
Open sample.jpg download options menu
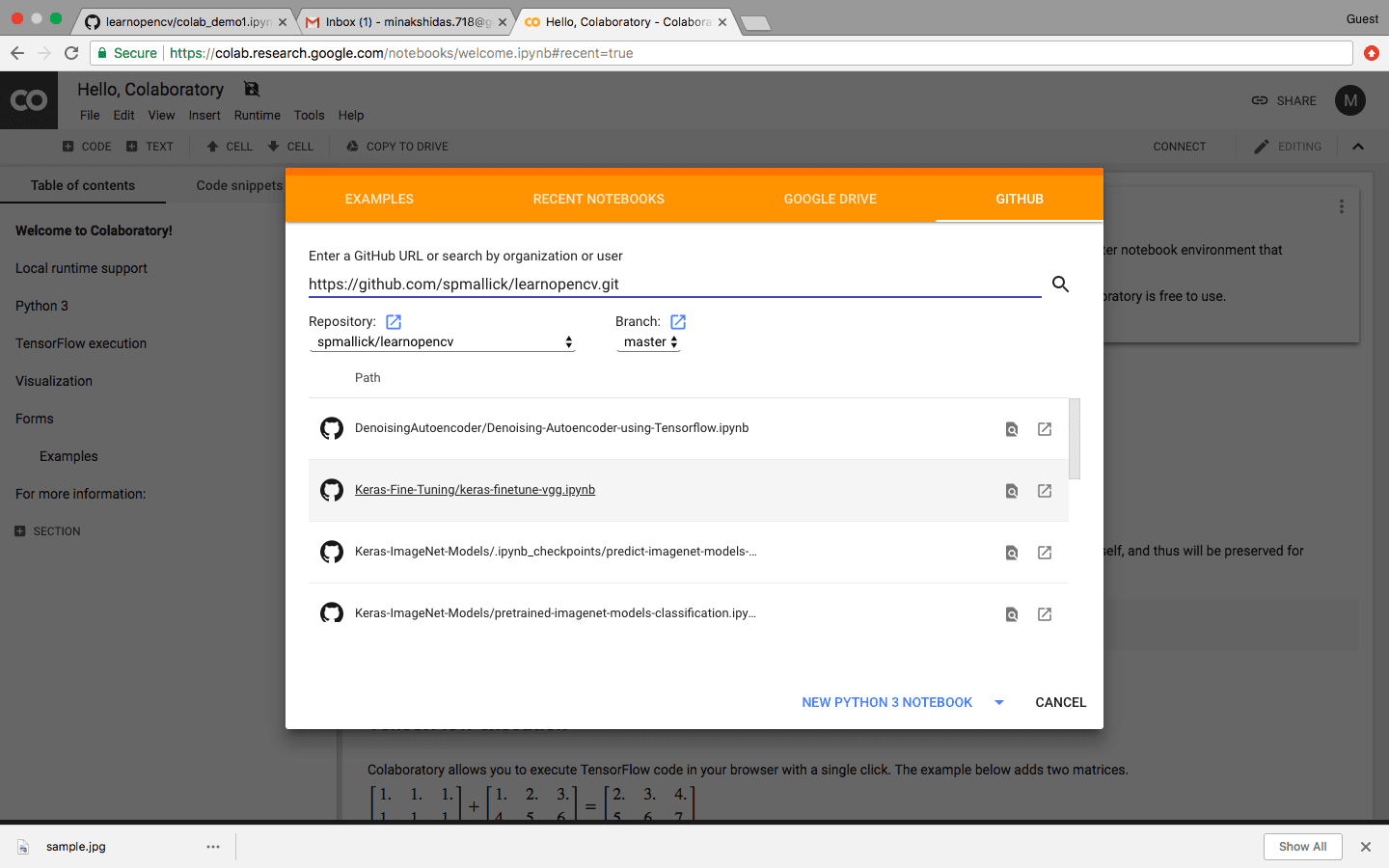(213, 847)
